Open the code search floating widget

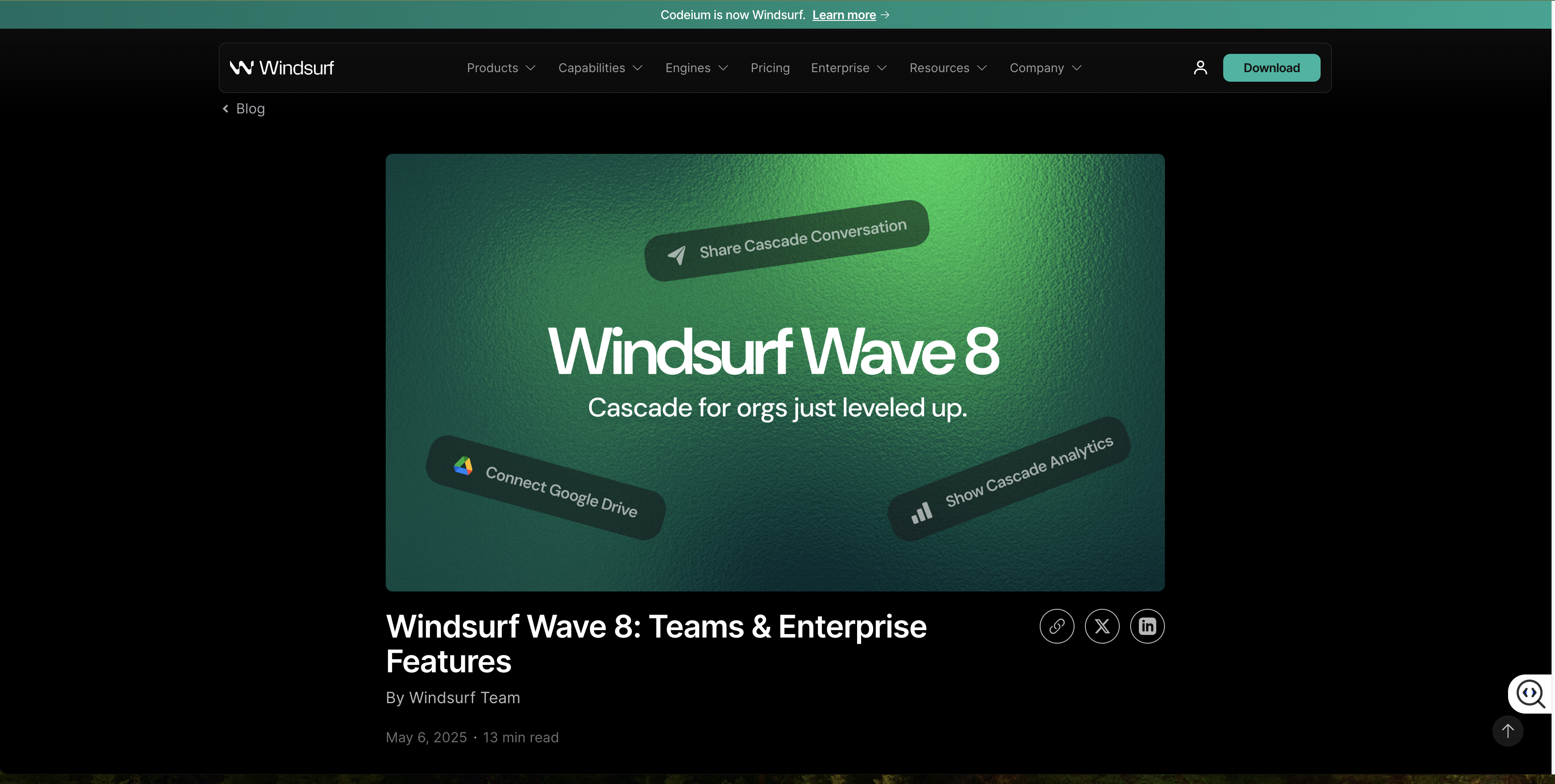(x=1530, y=694)
